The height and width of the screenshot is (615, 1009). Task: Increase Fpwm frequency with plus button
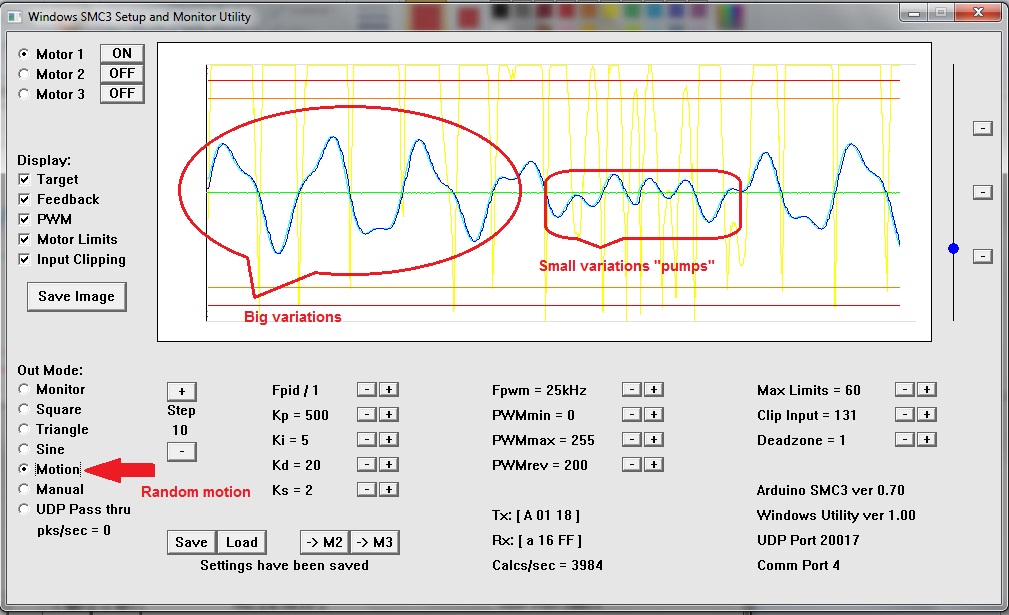pyautogui.click(x=653, y=390)
